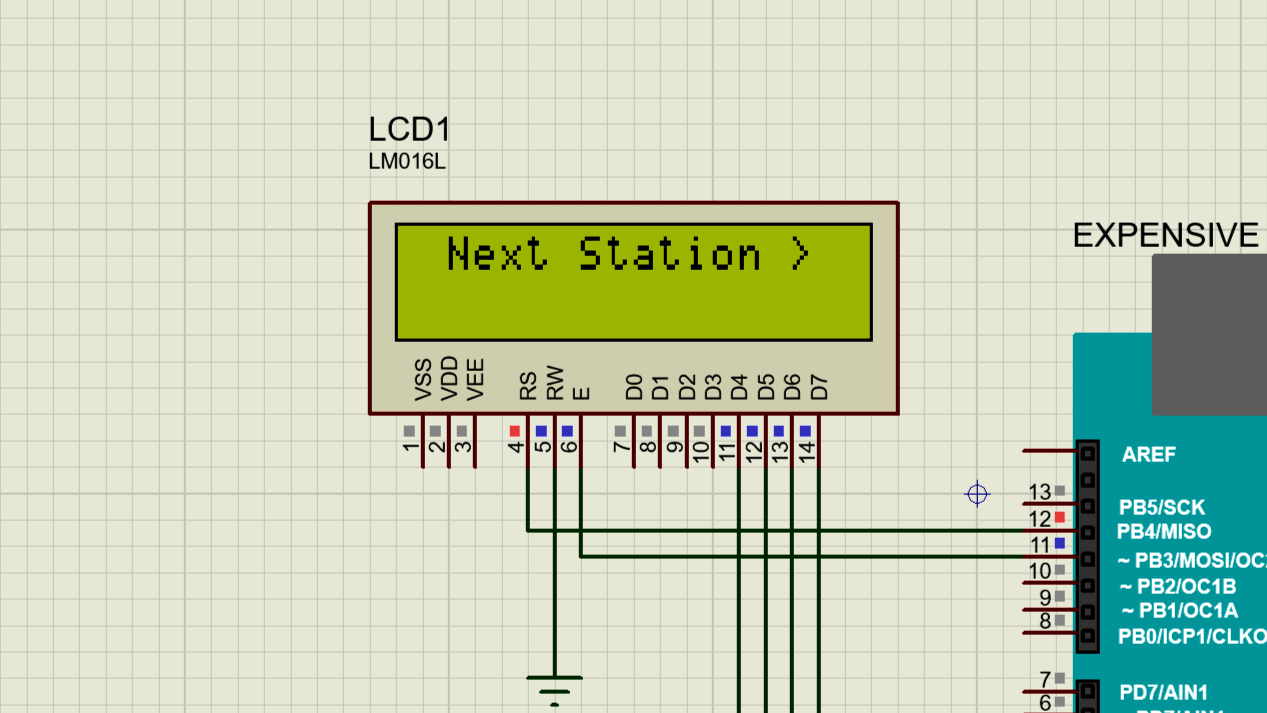Image resolution: width=1267 pixels, height=713 pixels.
Task: Select the LCD1 component reference label
Action: [409, 130]
